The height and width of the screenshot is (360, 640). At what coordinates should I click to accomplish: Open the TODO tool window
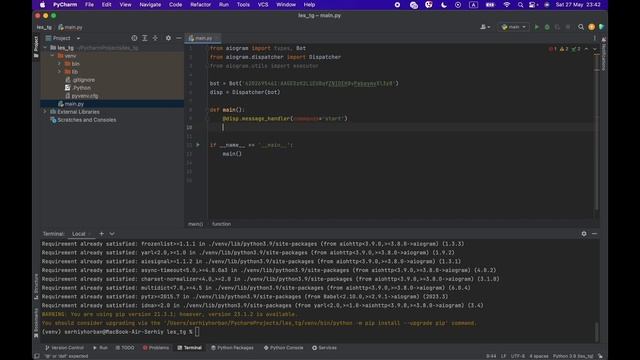coord(125,348)
